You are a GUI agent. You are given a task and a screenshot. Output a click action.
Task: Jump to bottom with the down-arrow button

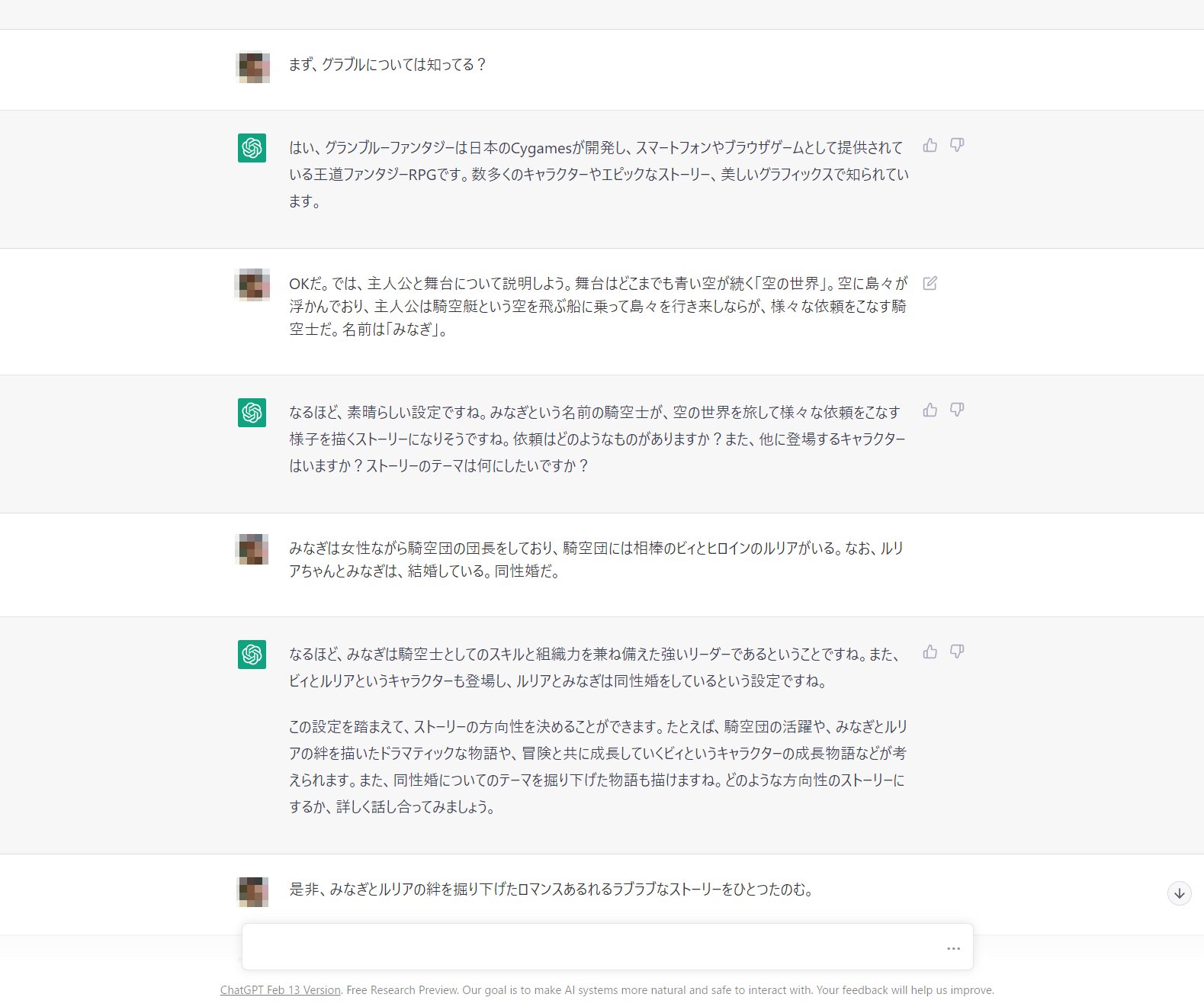(1179, 893)
